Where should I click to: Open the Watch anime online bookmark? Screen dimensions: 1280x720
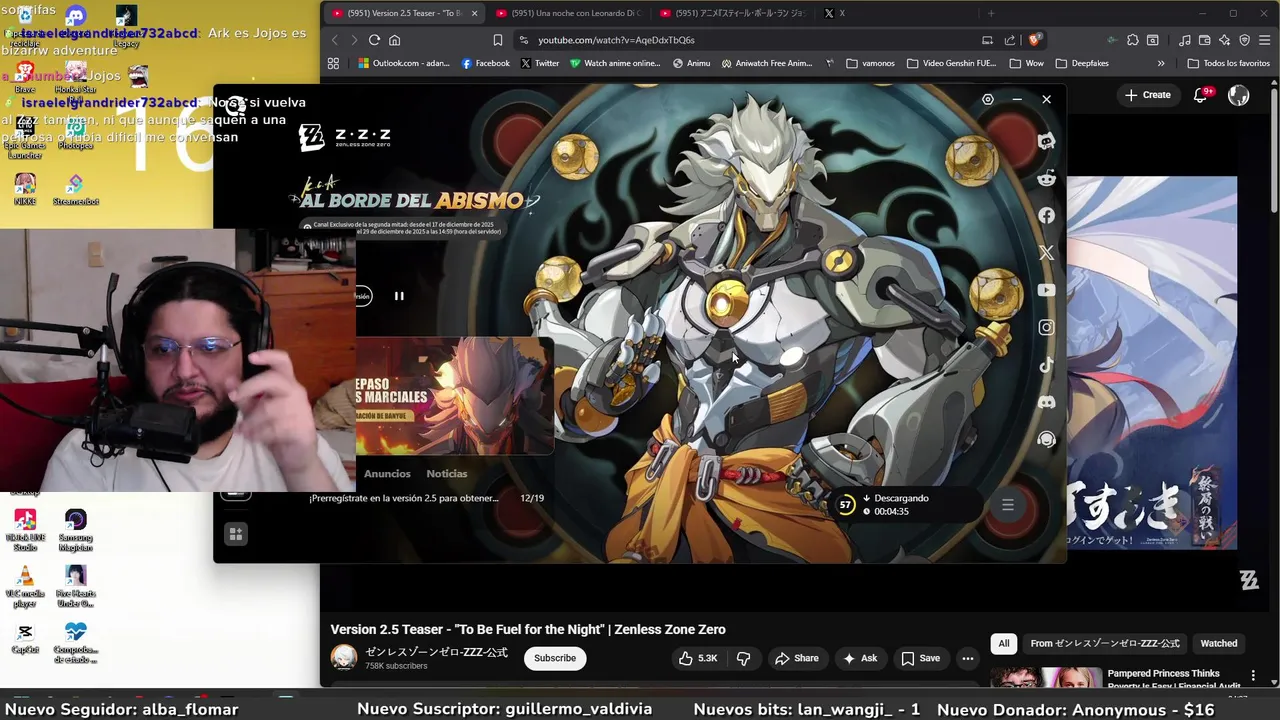pos(615,63)
